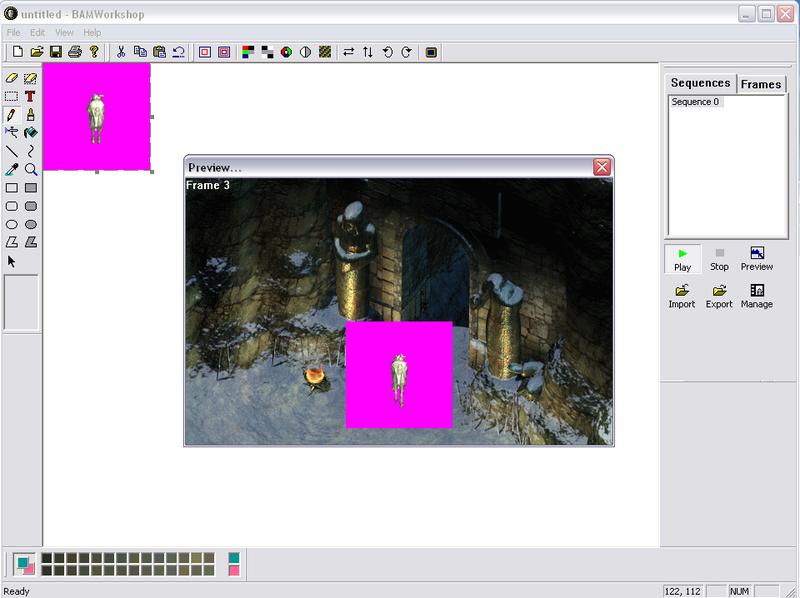The image size is (800, 598).
Task: Open the View menu
Action: [64, 33]
